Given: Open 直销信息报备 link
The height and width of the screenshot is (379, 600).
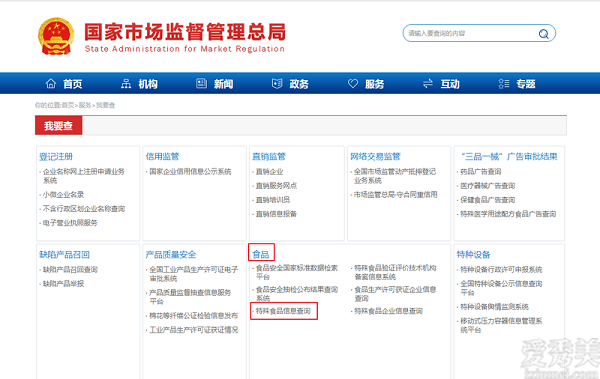Looking at the screenshot, I should click(276, 214).
